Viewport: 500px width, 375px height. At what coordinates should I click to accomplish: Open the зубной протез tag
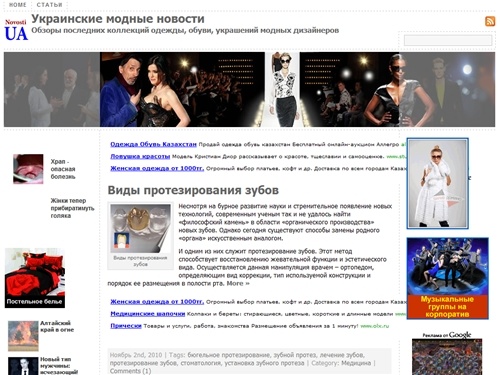click(294, 355)
